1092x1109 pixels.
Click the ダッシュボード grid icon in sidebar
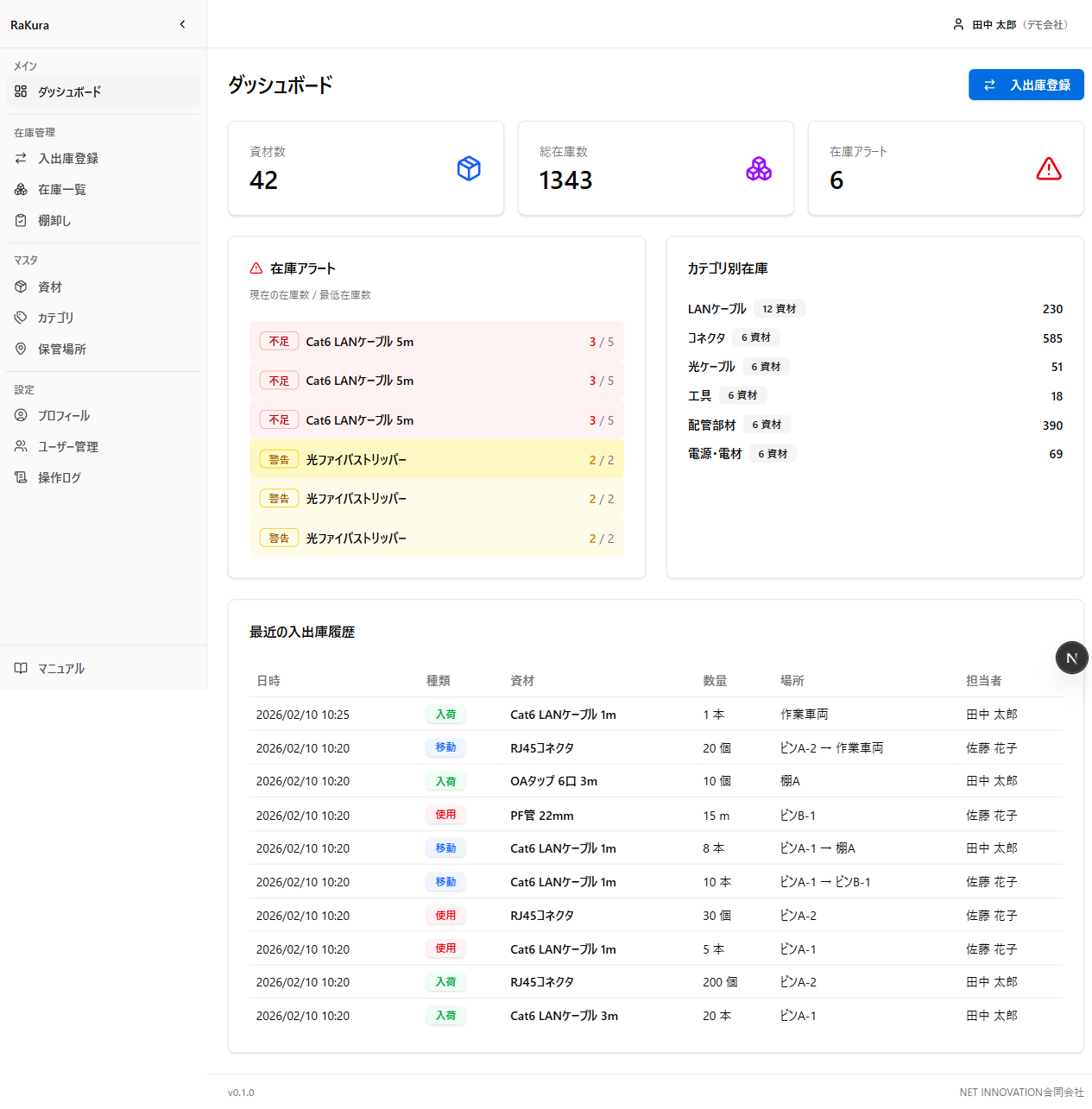click(x=21, y=91)
